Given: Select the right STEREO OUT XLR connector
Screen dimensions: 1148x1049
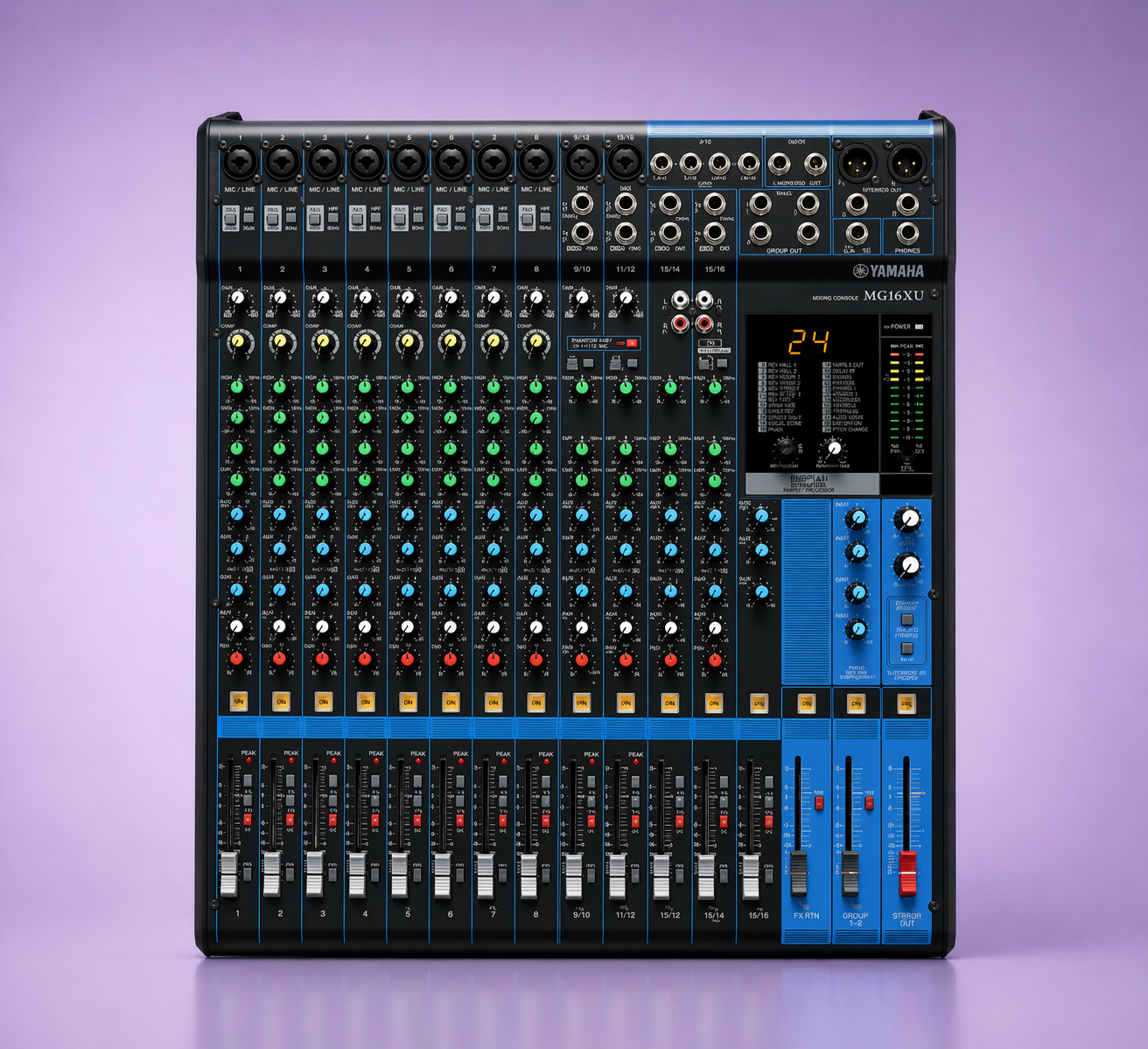Looking at the screenshot, I should (x=906, y=163).
